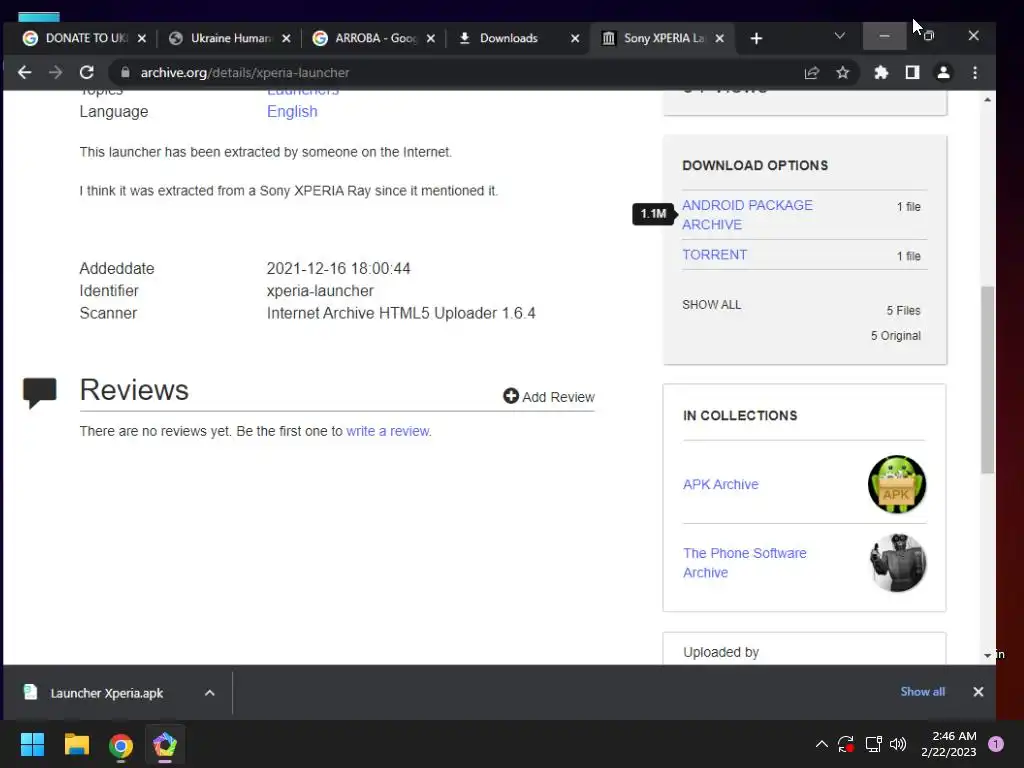Select the Addeddate value 2021-12-16 18:00:44
The image size is (1024, 768).
pyautogui.click(x=338, y=268)
